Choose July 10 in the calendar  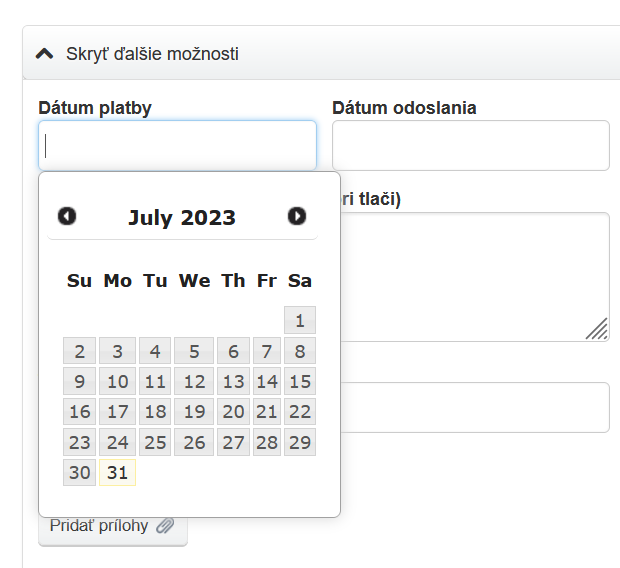pyautogui.click(x=118, y=381)
